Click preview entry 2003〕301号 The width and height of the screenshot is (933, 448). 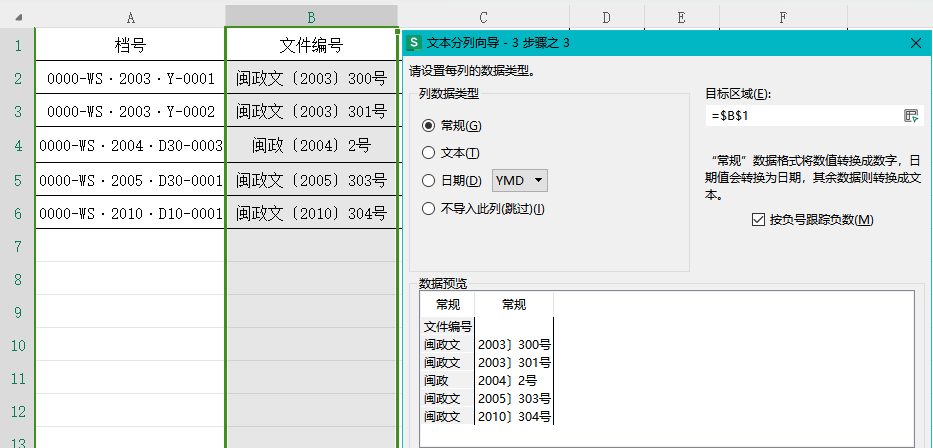(514, 362)
